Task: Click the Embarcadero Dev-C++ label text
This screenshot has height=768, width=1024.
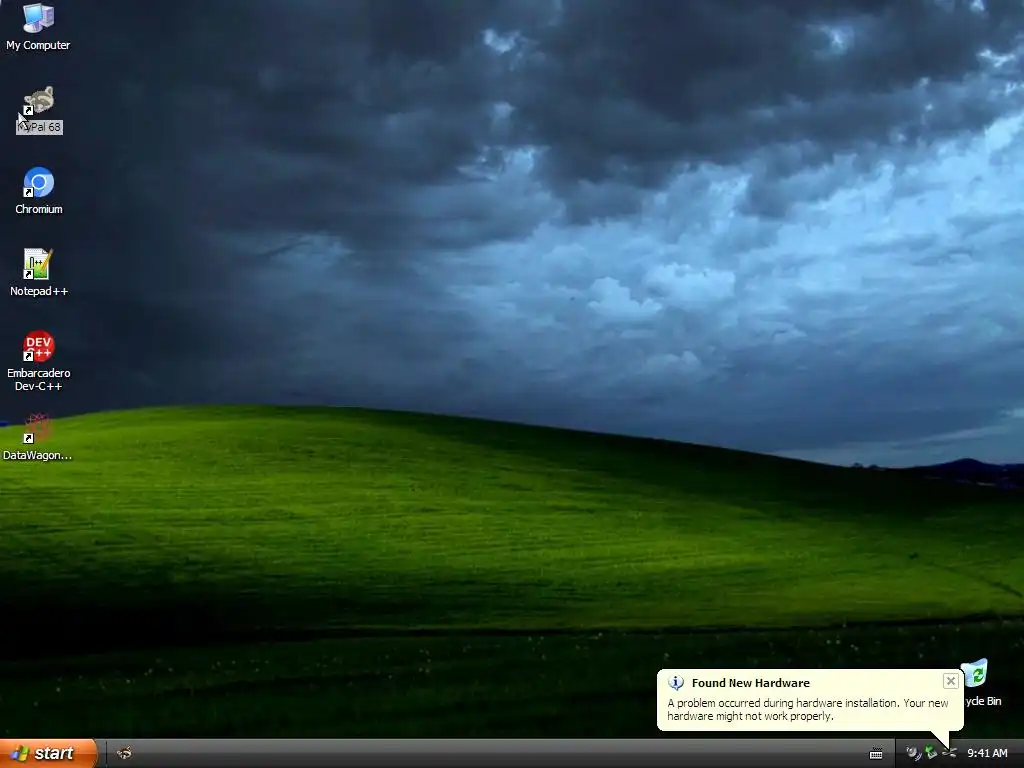Action: (39, 379)
